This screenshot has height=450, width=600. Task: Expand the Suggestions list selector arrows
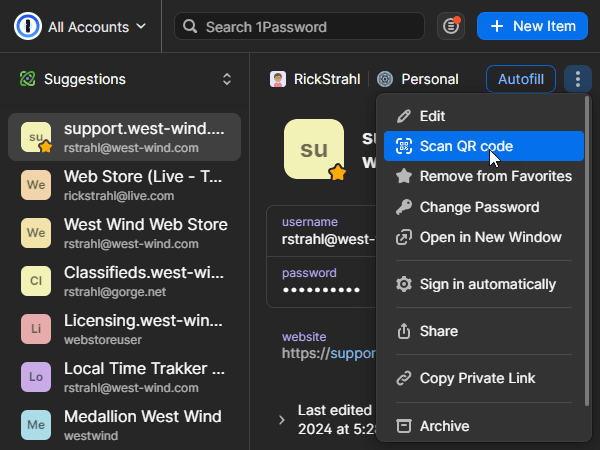tap(227, 79)
